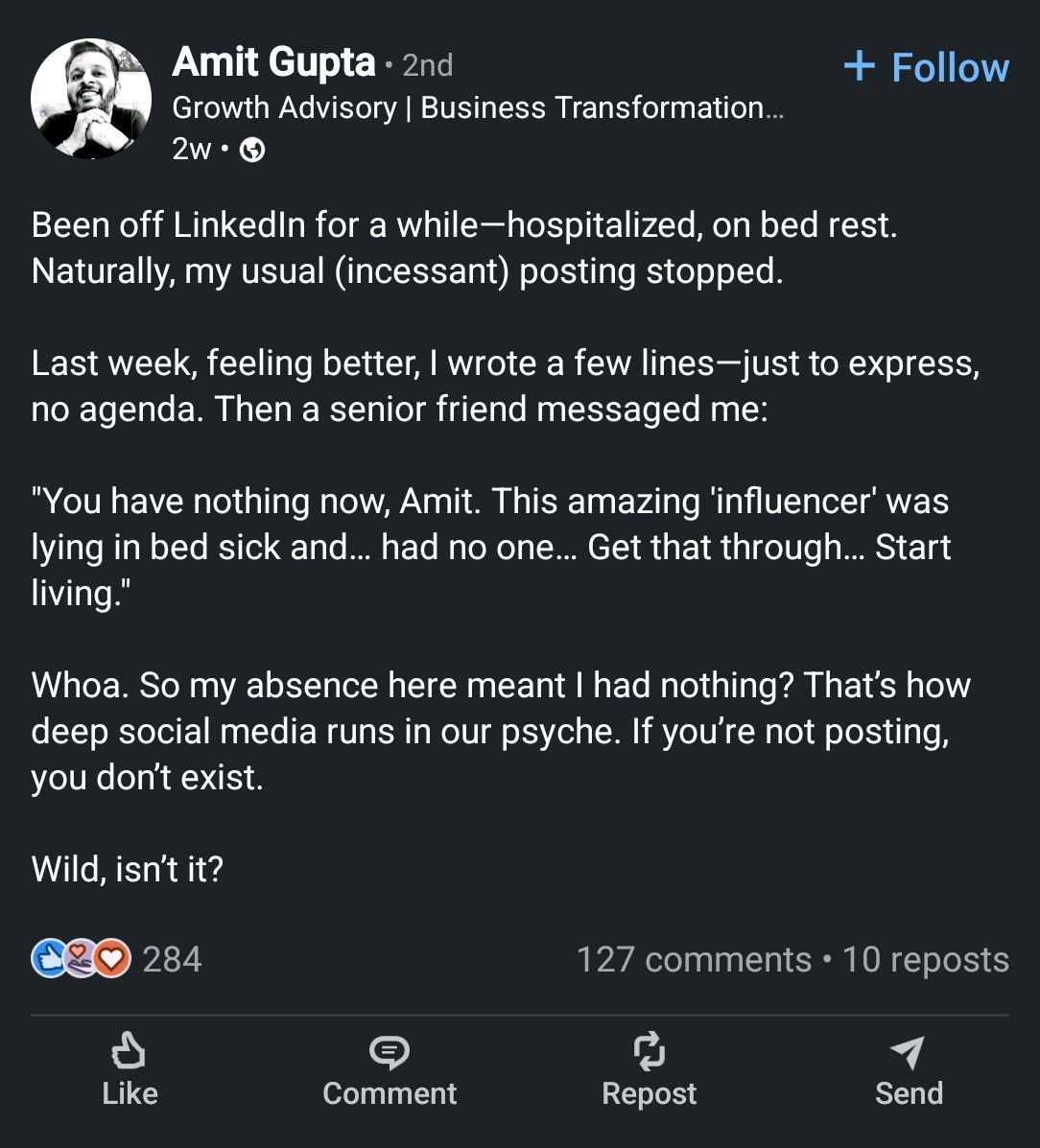Click the Comment speech bubble icon
This screenshot has height=1148, width=1040.
pos(390,1052)
